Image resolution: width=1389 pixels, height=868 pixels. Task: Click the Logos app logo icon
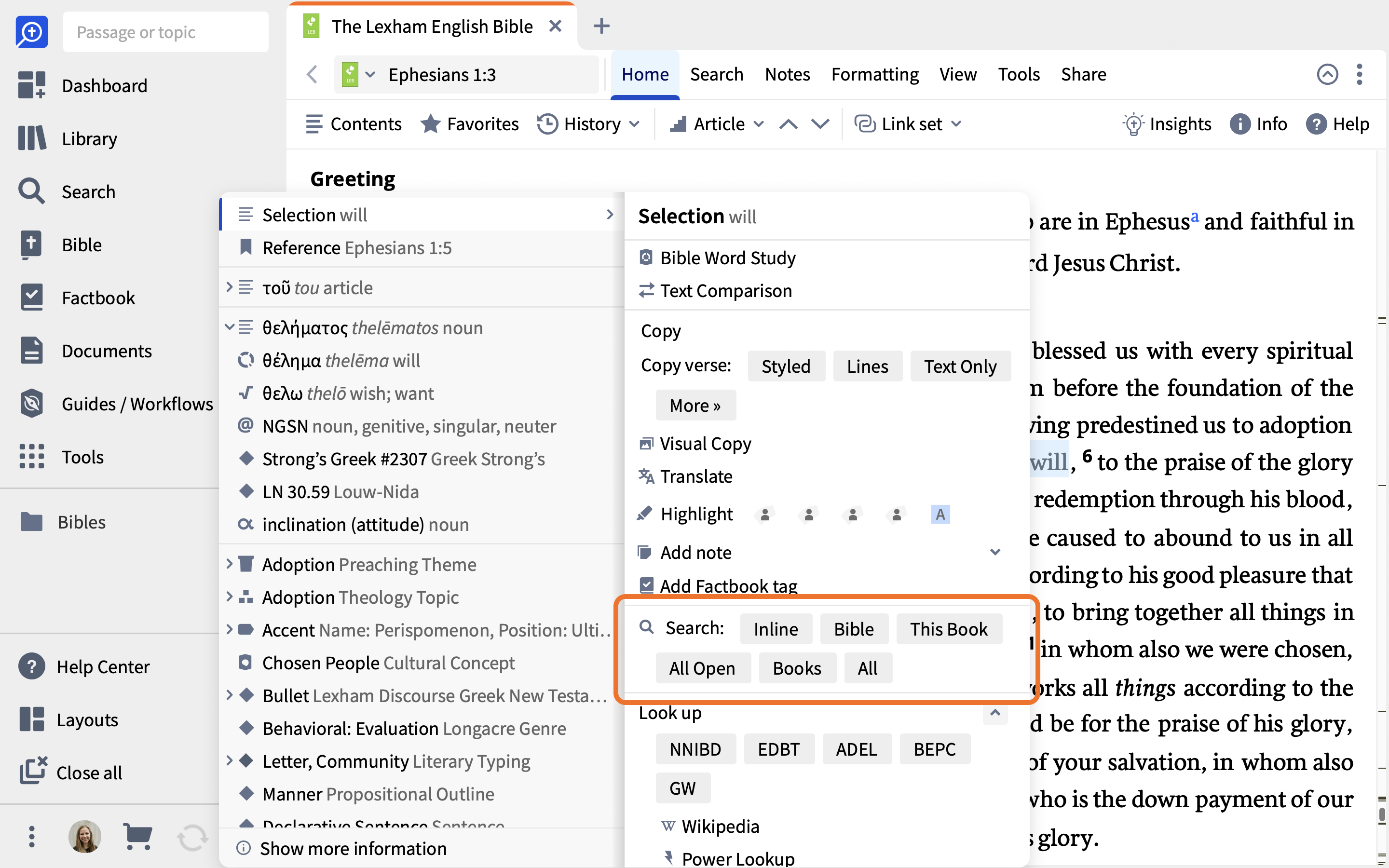pos(31,31)
